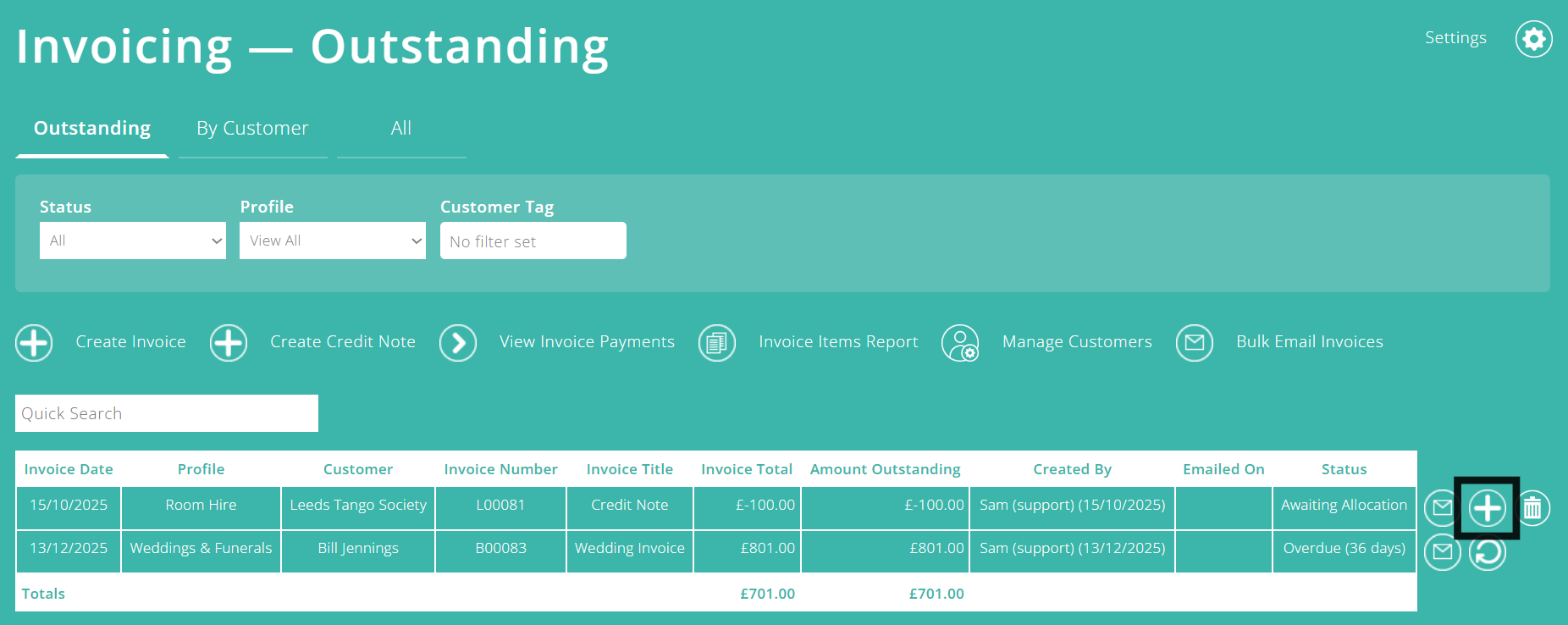Click the Customer Tag filter field
The width and height of the screenshot is (1568, 625).
(x=533, y=241)
